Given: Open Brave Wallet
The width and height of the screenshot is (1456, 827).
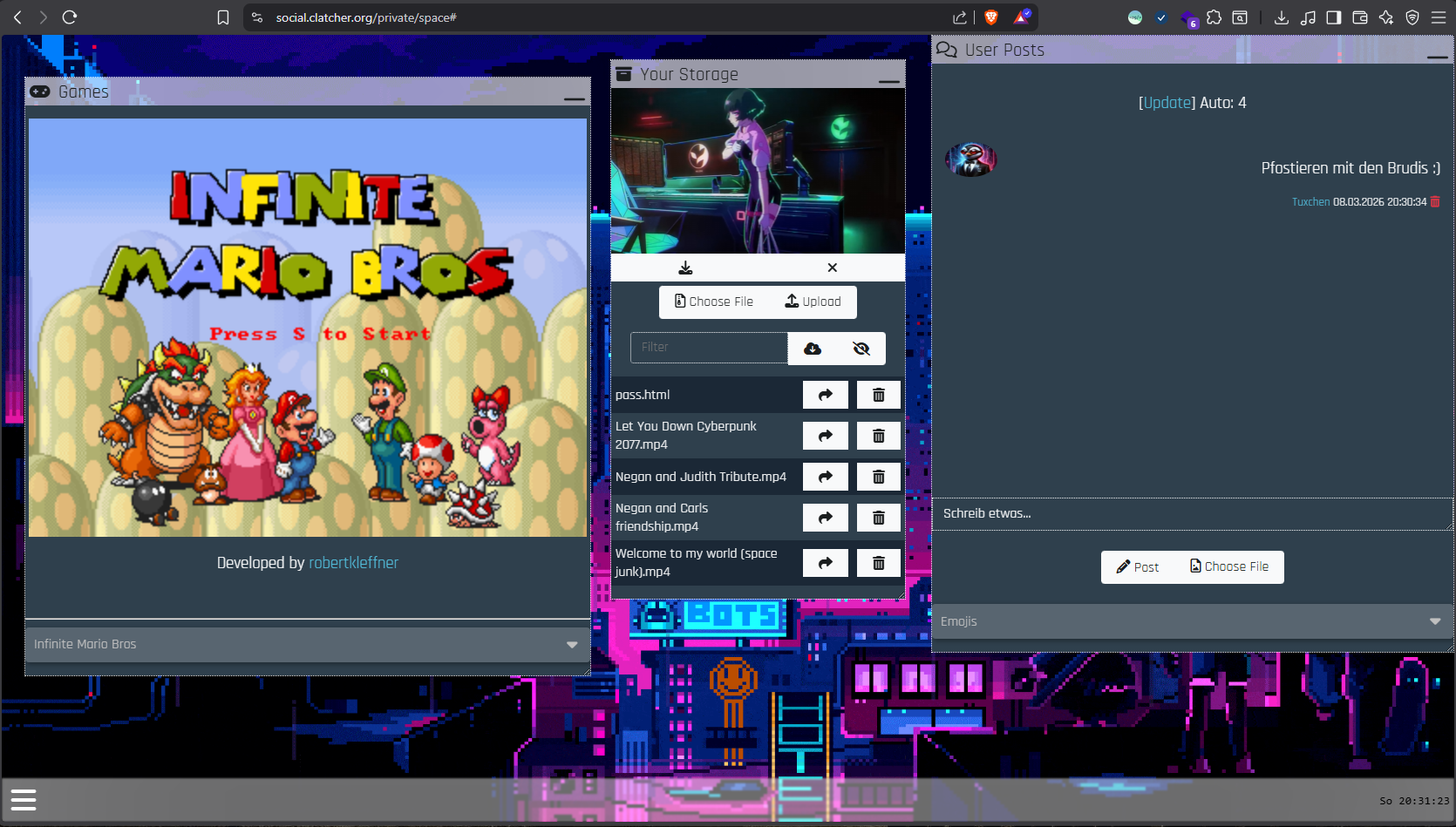Looking at the screenshot, I should click(x=1360, y=17).
